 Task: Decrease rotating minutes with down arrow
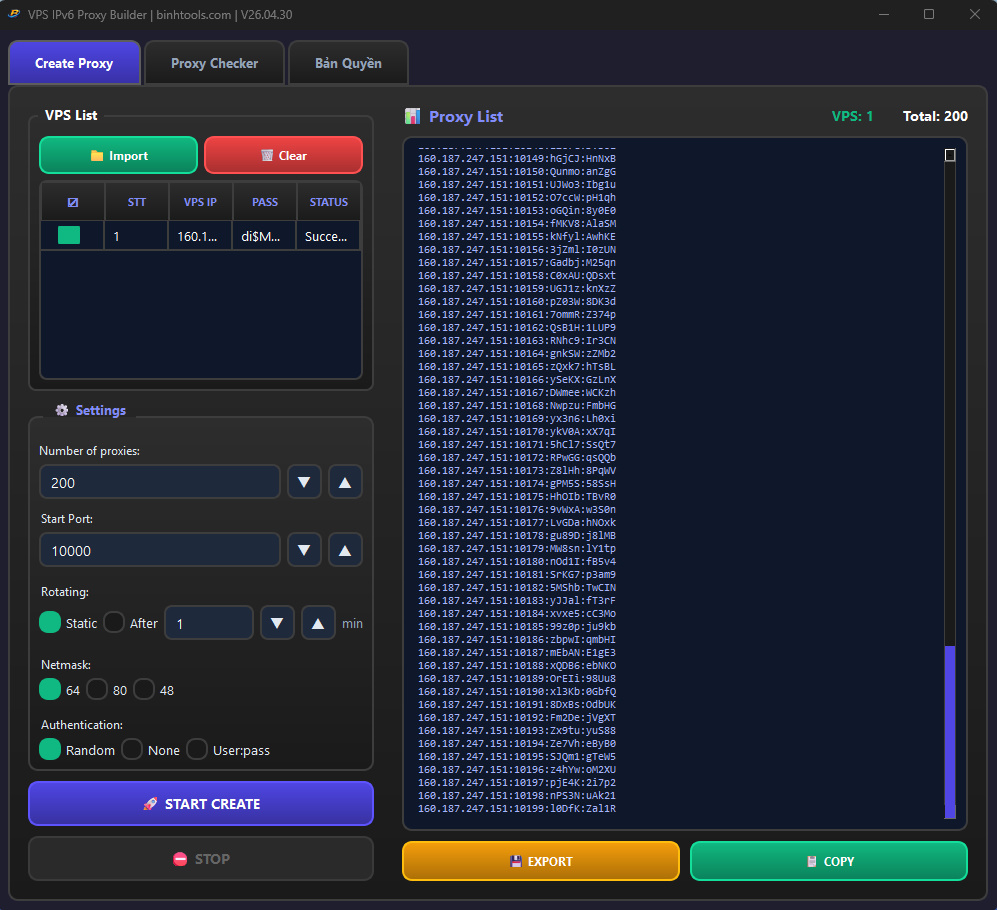coord(277,623)
